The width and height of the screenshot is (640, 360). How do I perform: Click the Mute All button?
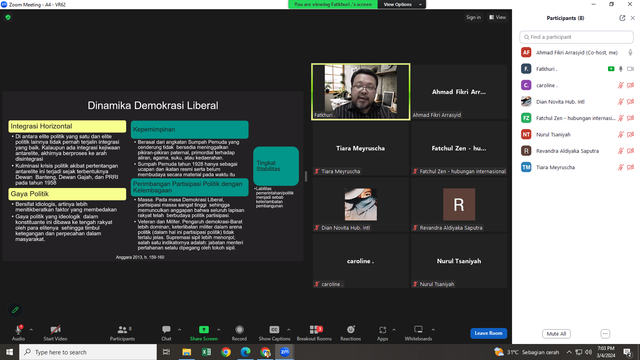(556, 333)
